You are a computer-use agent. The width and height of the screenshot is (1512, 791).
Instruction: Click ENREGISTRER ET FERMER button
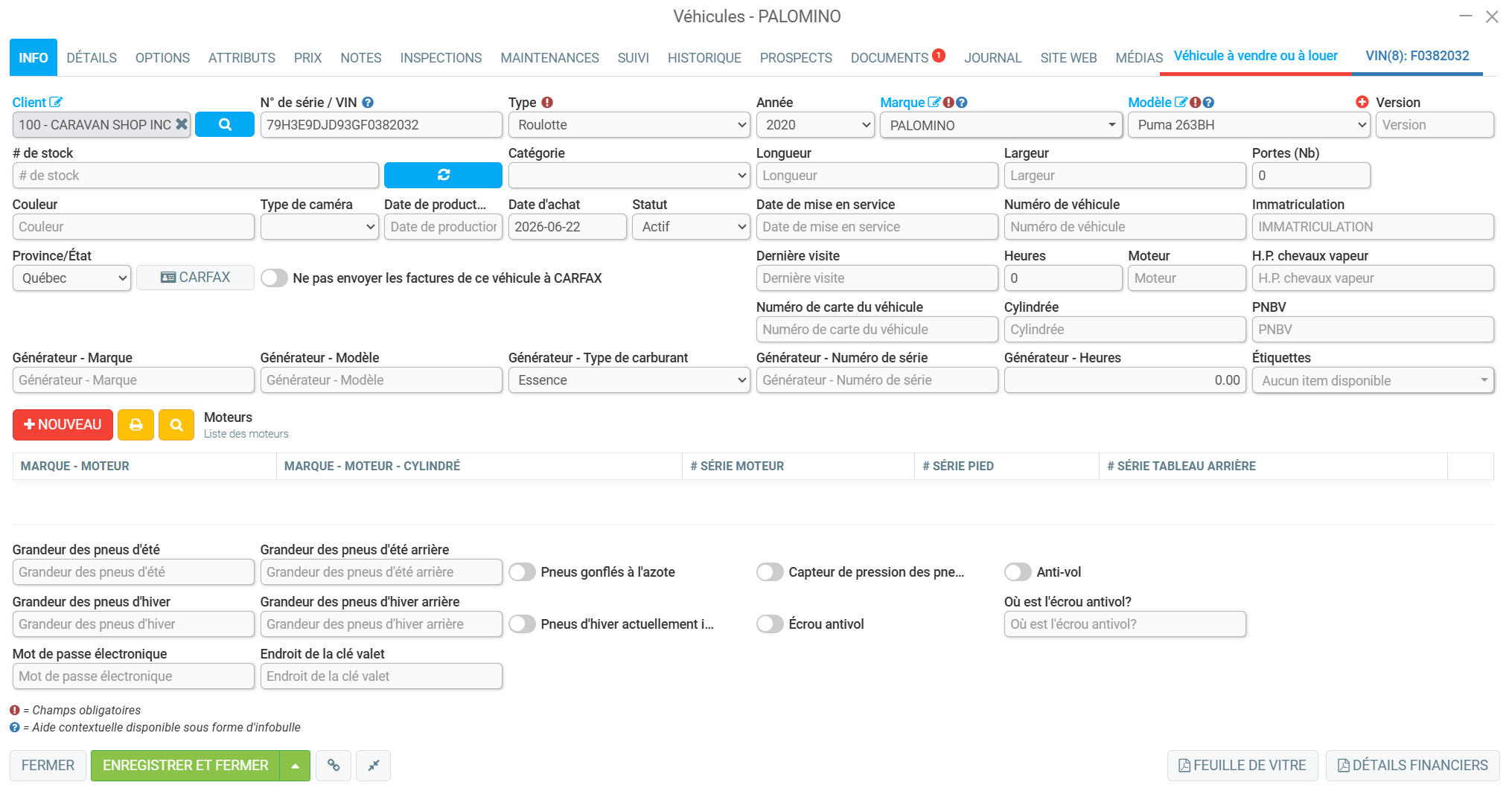(185, 766)
